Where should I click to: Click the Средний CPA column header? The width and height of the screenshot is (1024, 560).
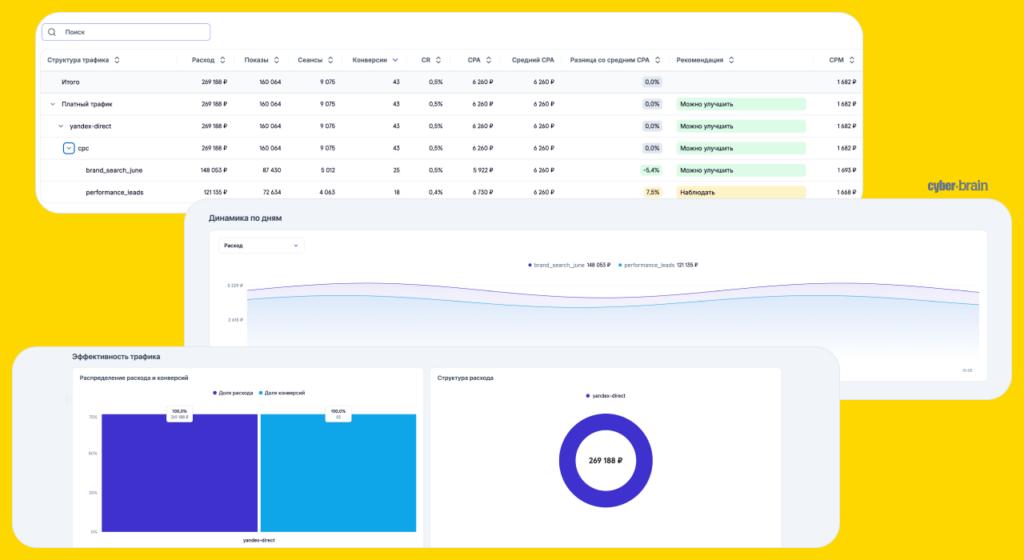(x=533, y=60)
